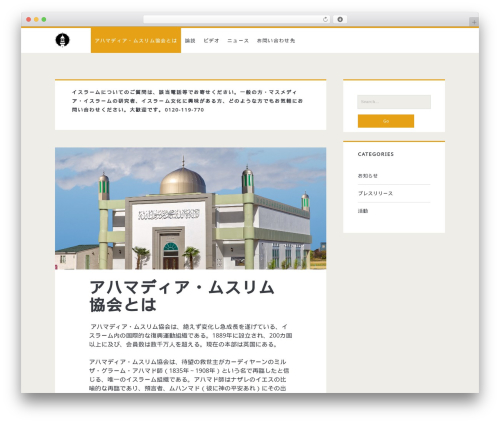Click the red close window dot
The image size is (500, 423).
(x=29, y=20)
